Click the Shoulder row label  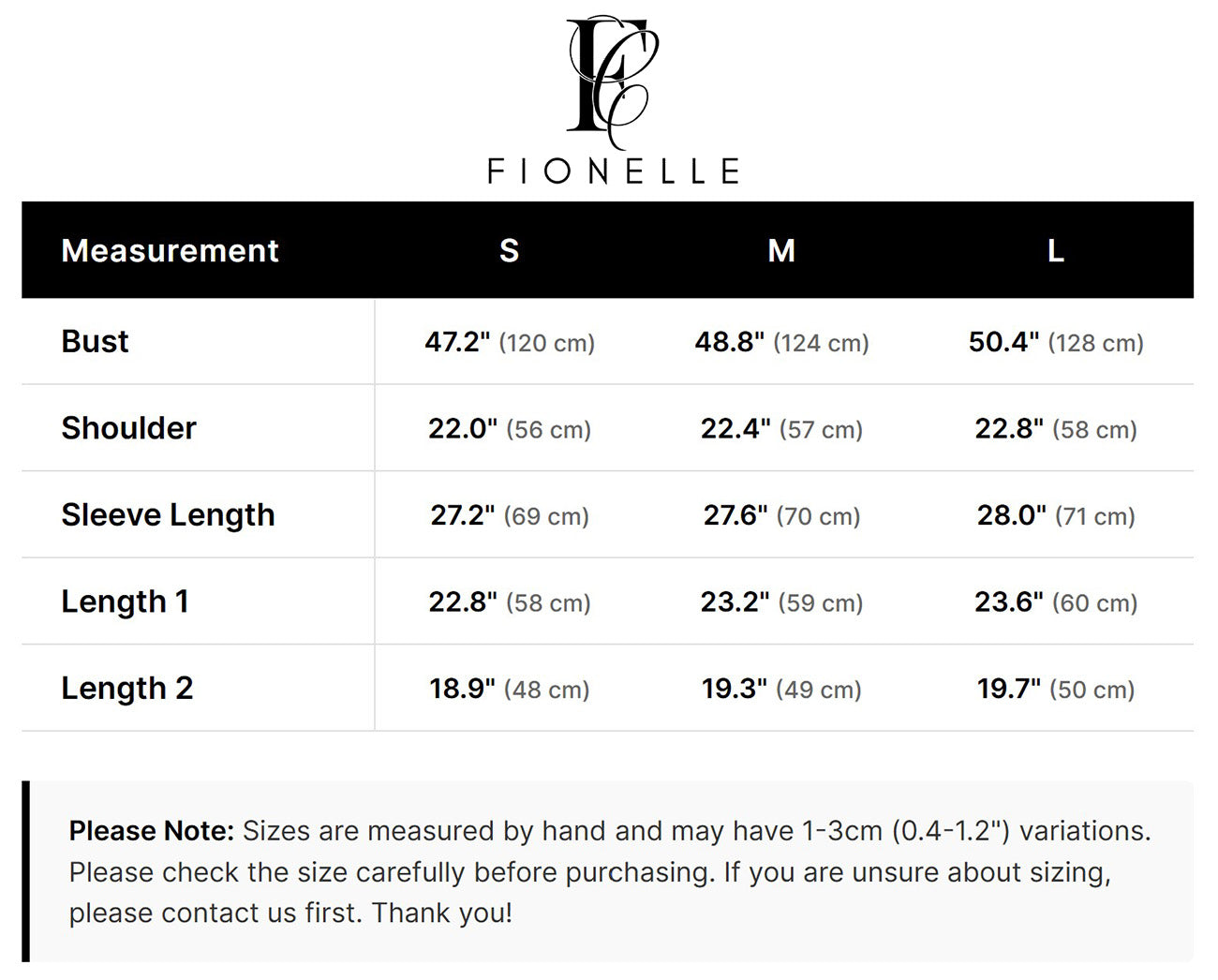pos(128,428)
